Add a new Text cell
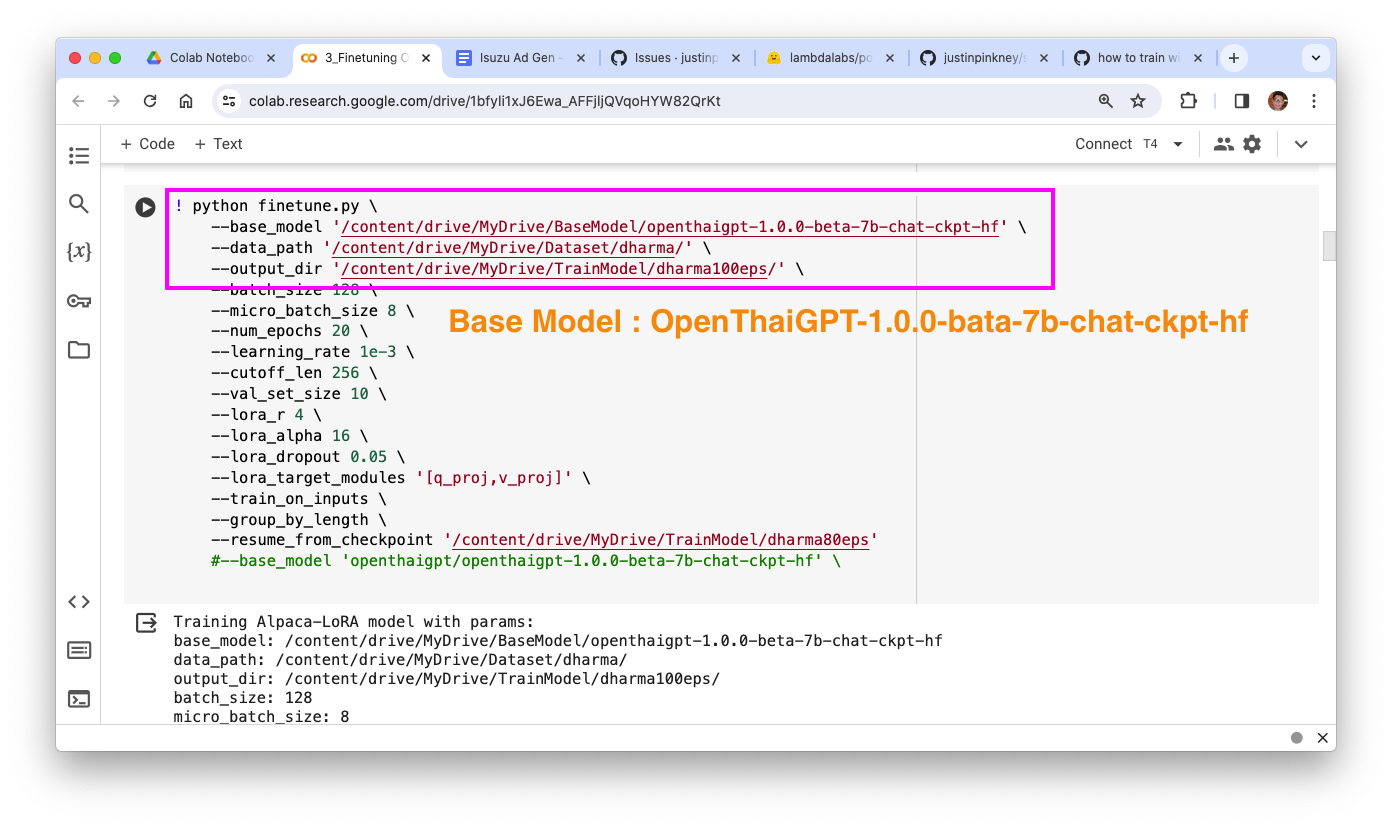The height and width of the screenshot is (825, 1392). [218, 144]
